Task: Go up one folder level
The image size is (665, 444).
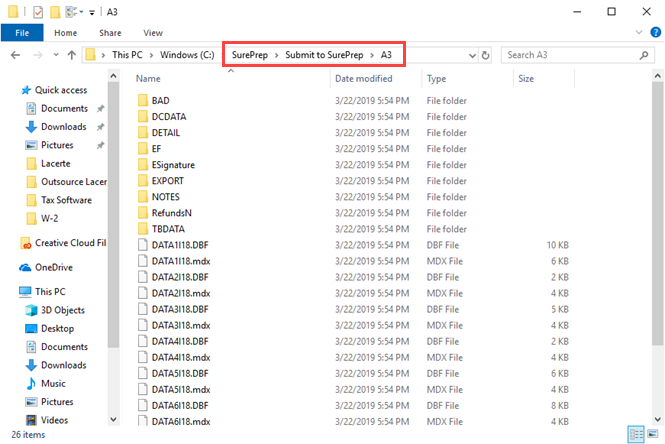Action: pyautogui.click(x=72, y=55)
